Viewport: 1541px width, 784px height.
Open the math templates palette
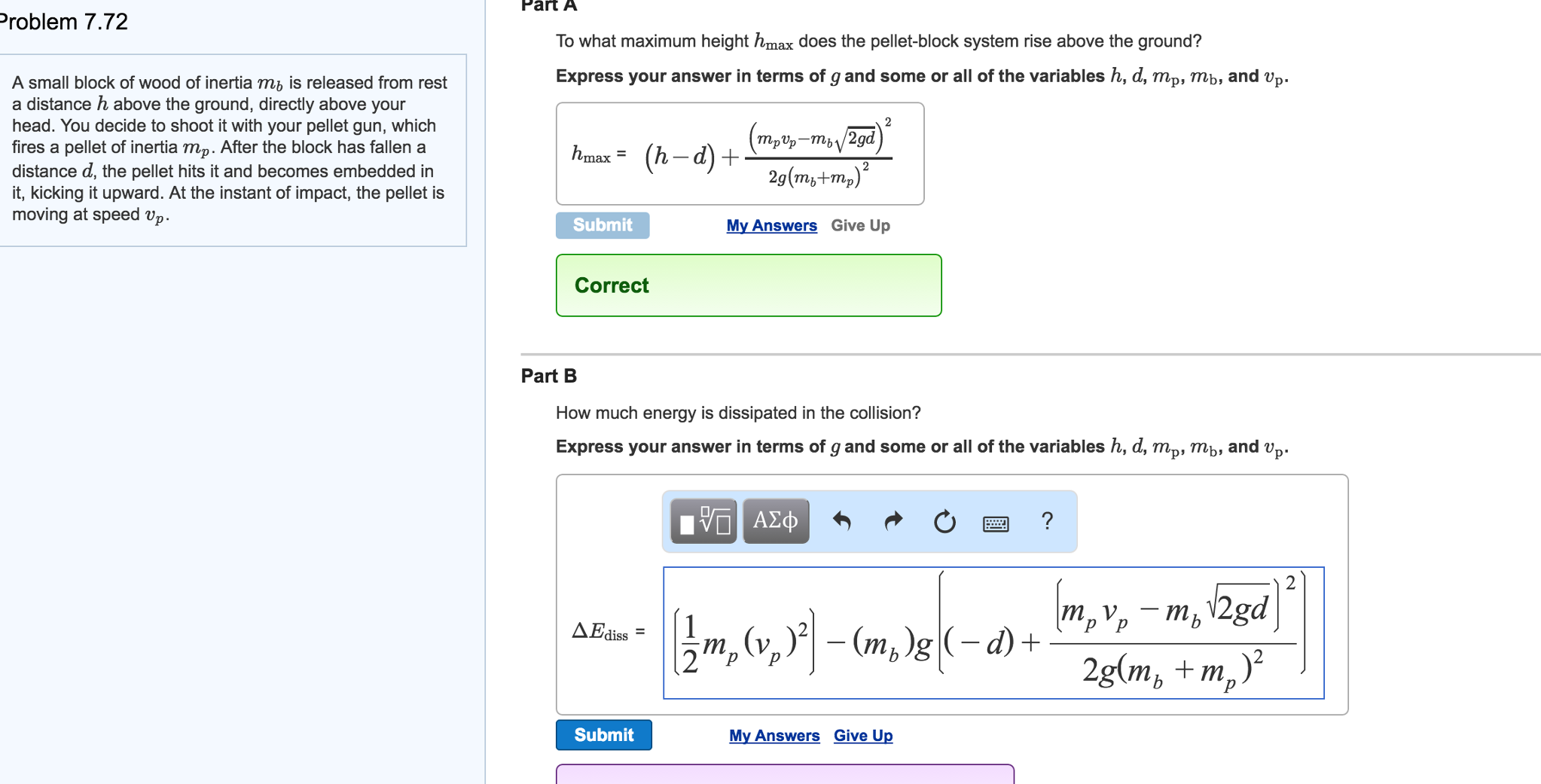(701, 520)
